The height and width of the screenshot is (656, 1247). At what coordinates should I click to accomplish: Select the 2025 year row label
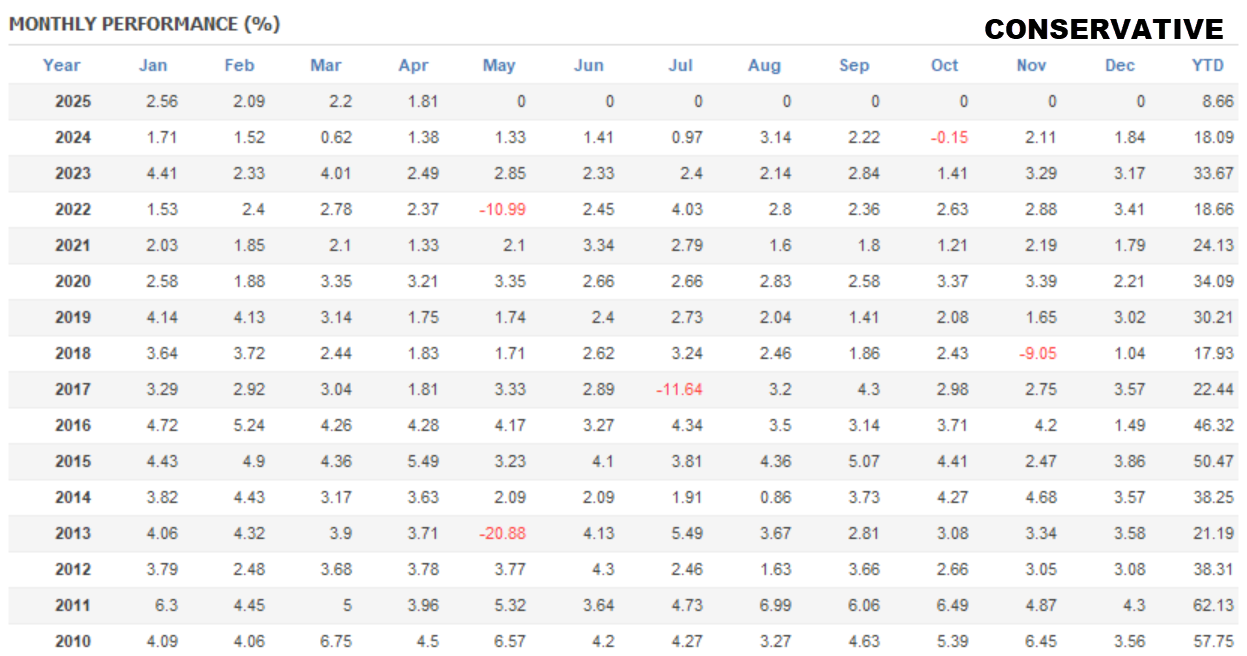(x=72, y=101)
